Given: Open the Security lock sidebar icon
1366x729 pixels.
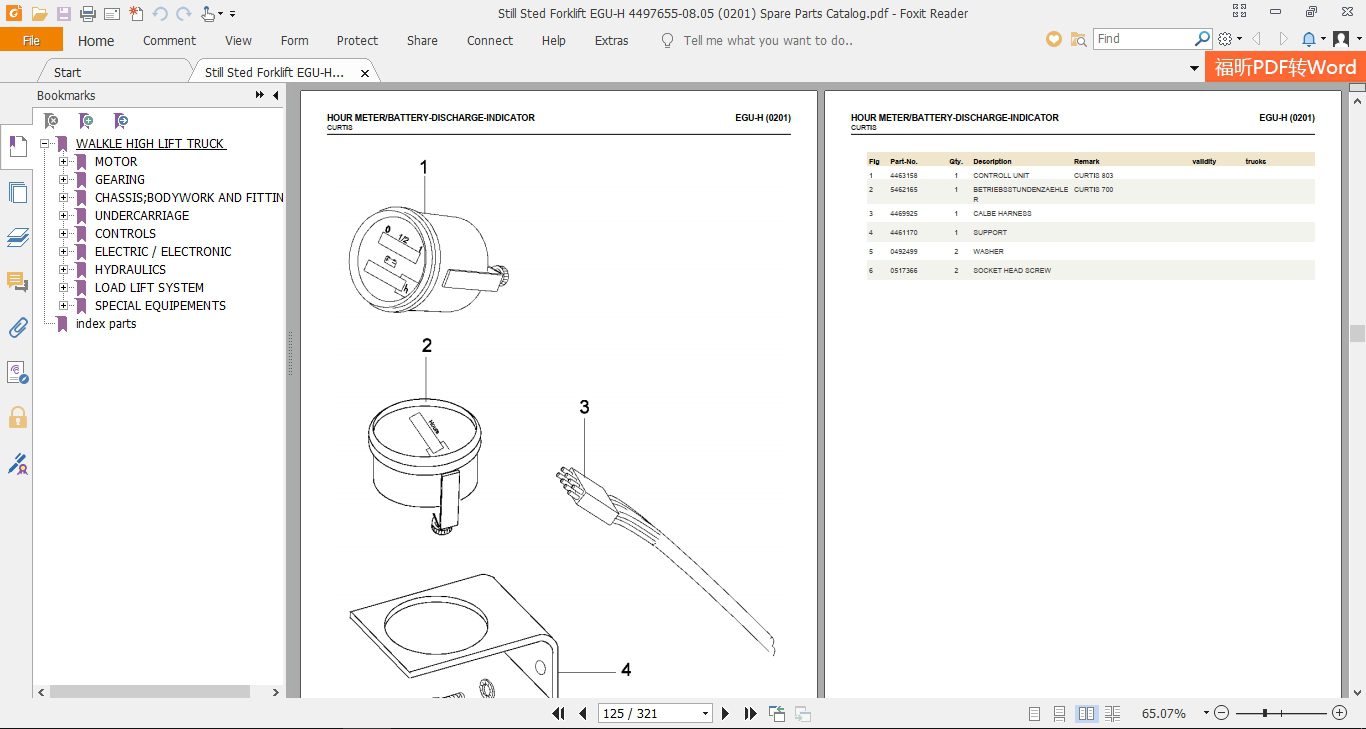Looking at the screenshot, I should [17, 417].
